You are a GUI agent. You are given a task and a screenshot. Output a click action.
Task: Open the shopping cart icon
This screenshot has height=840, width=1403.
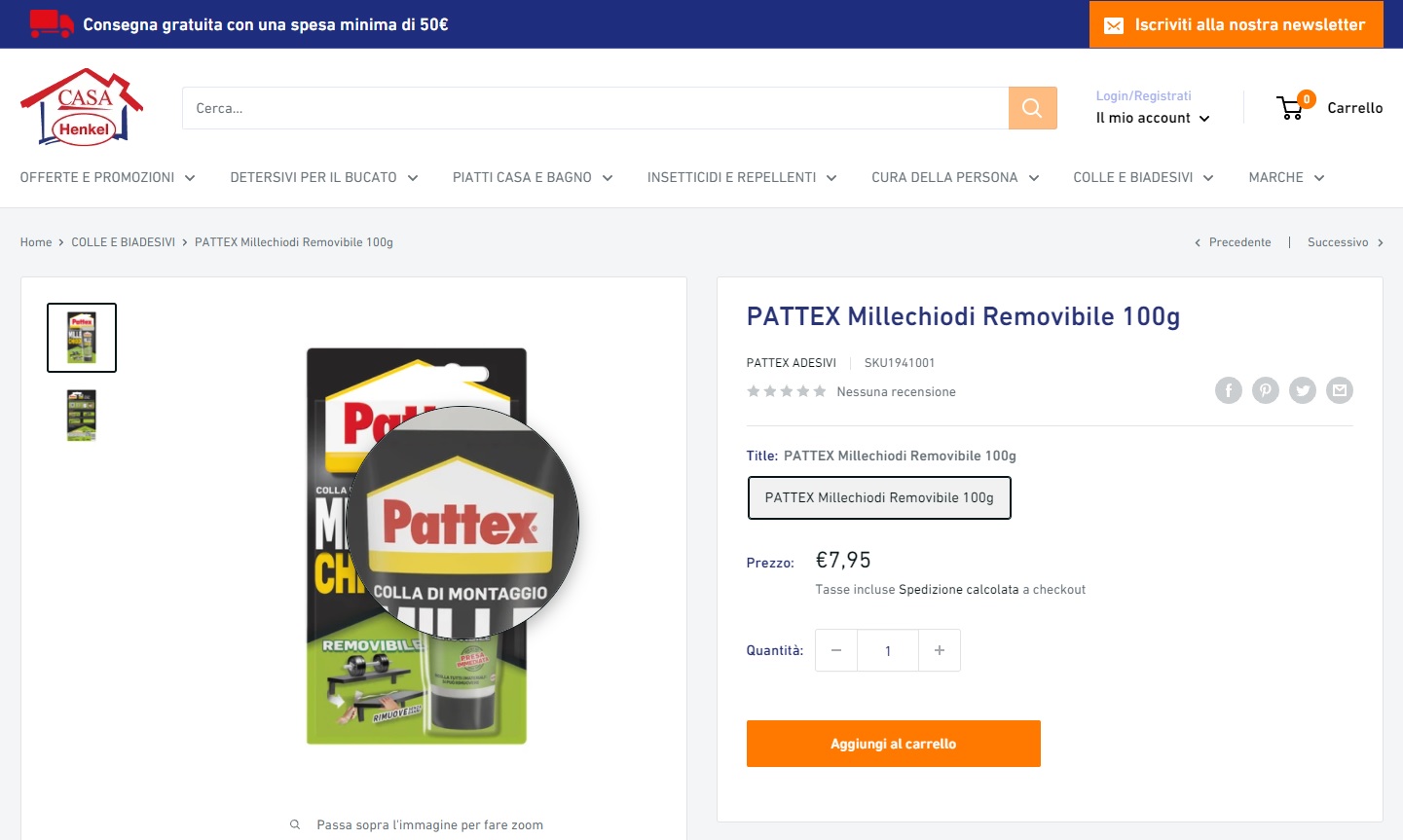1294,106
